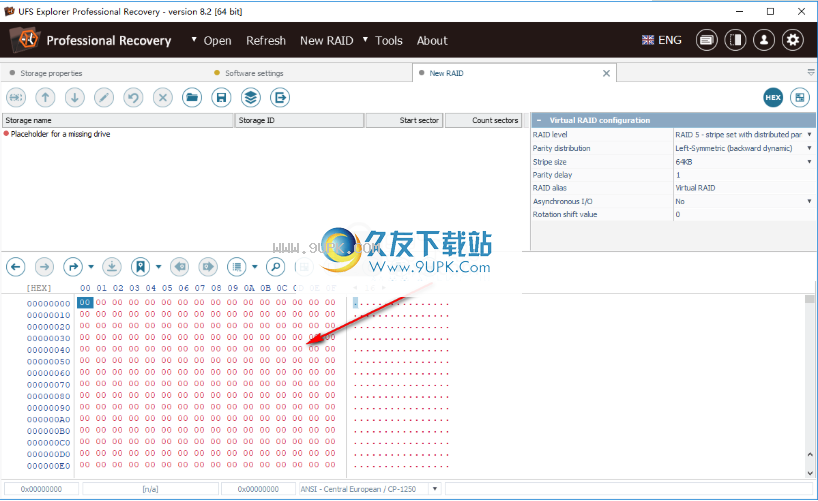Click the go-to-position curved arrow icon
This screenshot has height=501, width=818.
coord(73,267)
